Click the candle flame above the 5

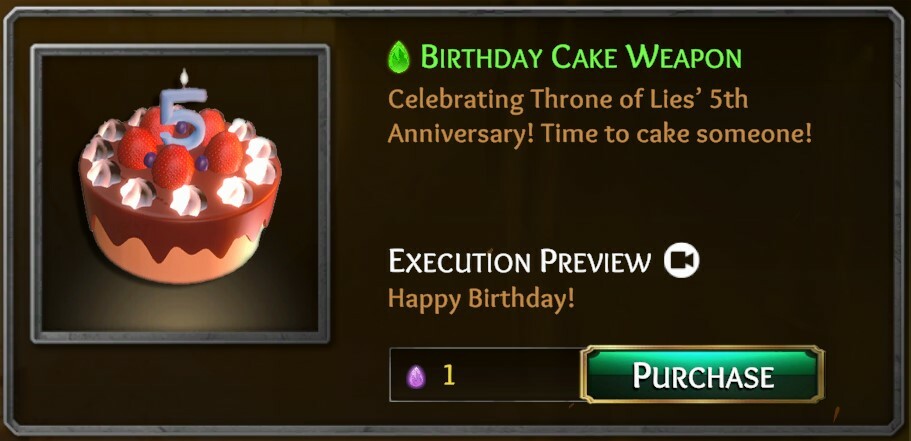[184, 77]
